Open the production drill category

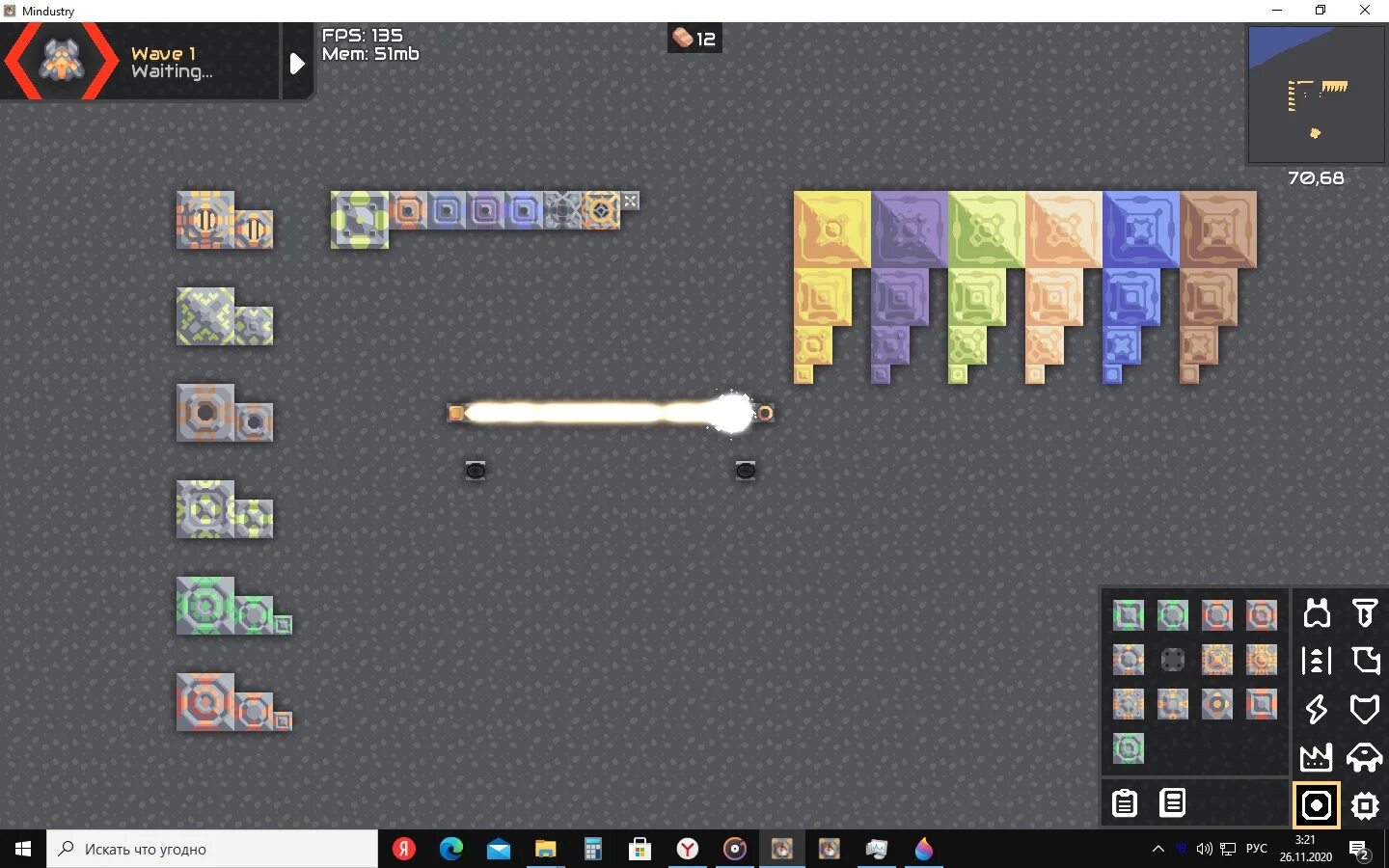coord(1364,612)
